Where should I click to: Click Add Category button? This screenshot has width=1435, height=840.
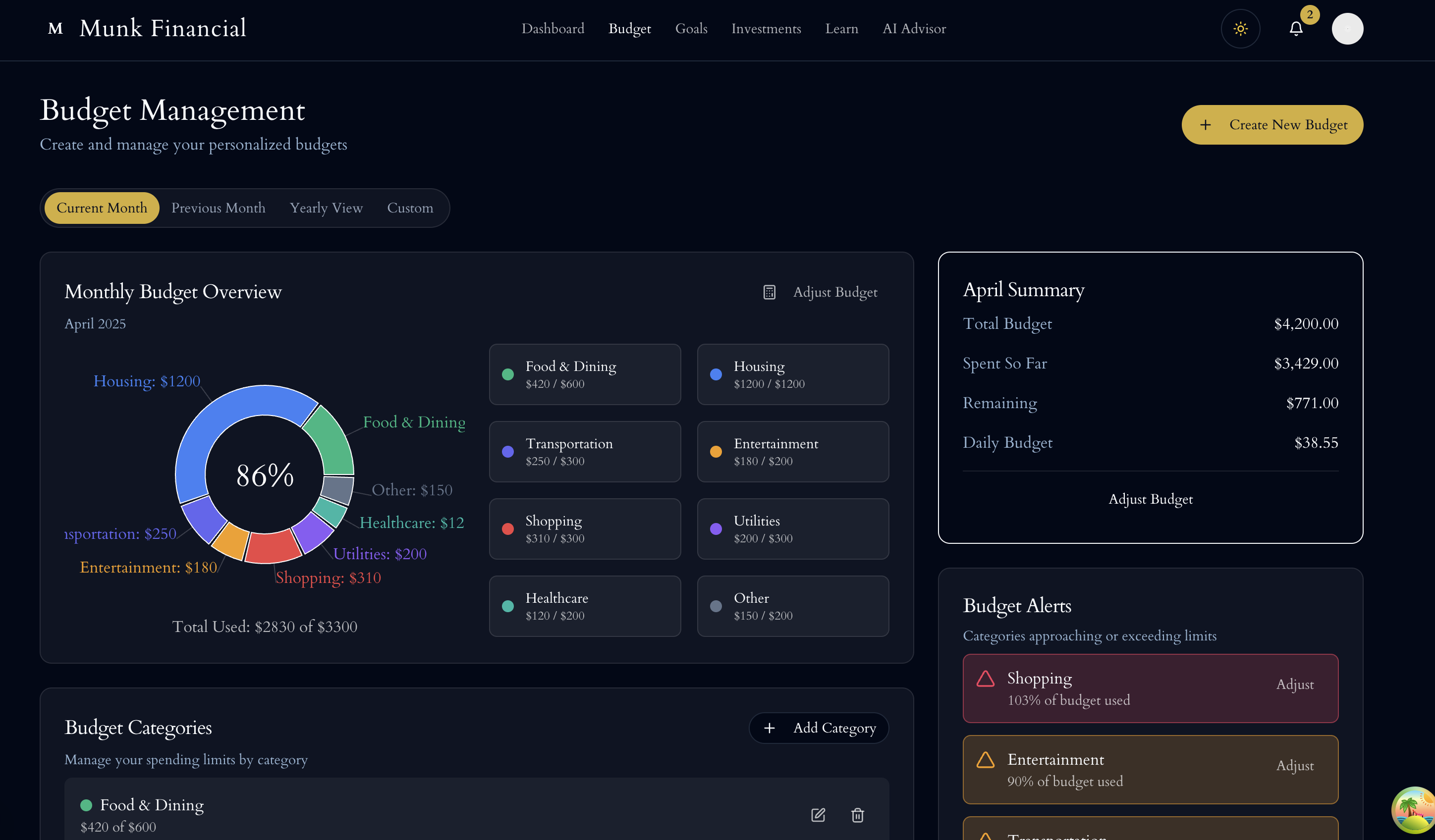pyautogui.click(x=819, y=728)
